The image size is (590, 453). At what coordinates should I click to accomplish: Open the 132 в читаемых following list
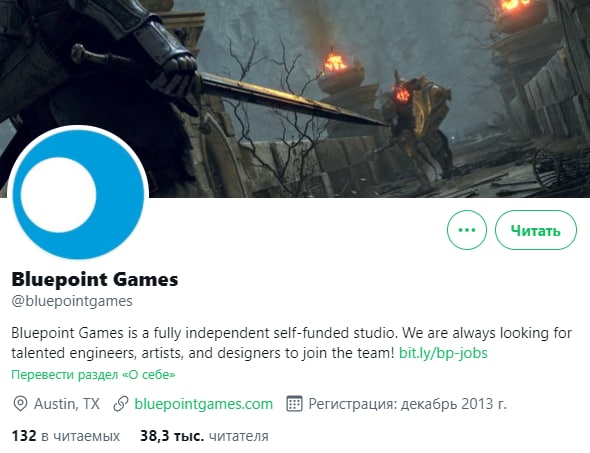pos(66,436)
